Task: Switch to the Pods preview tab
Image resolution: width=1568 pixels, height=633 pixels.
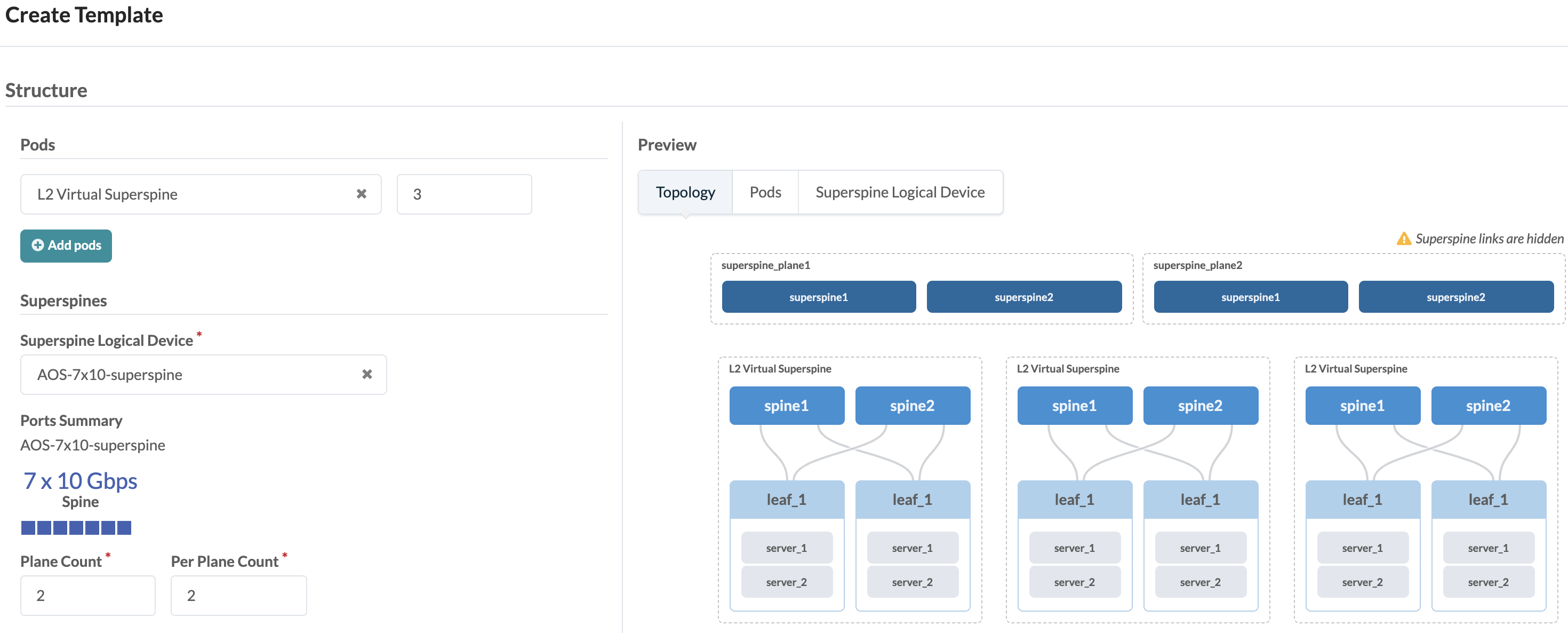Action: pos(764,192)
